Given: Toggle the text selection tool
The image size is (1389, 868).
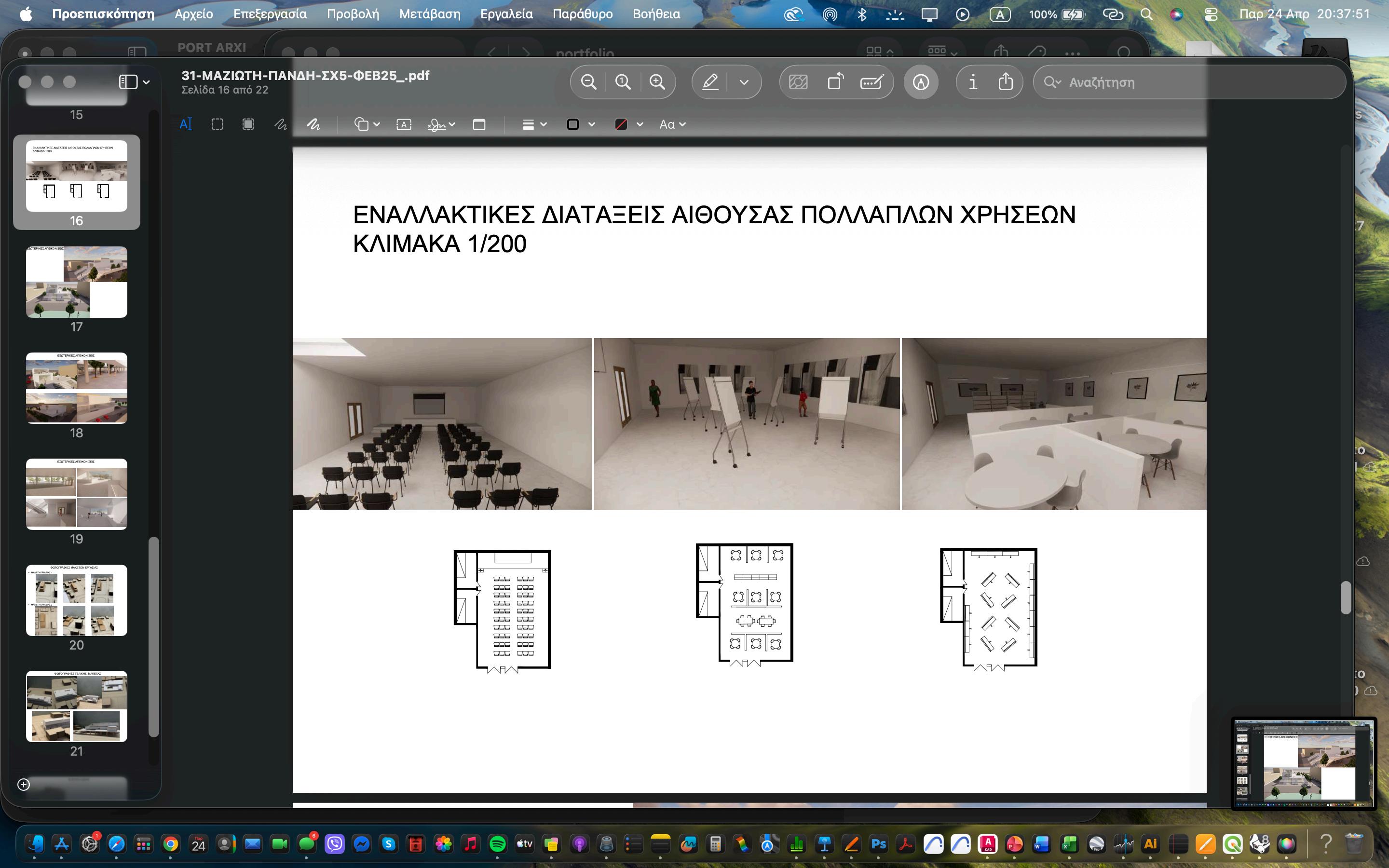Looking at the screenshot, I should (186, 124).
